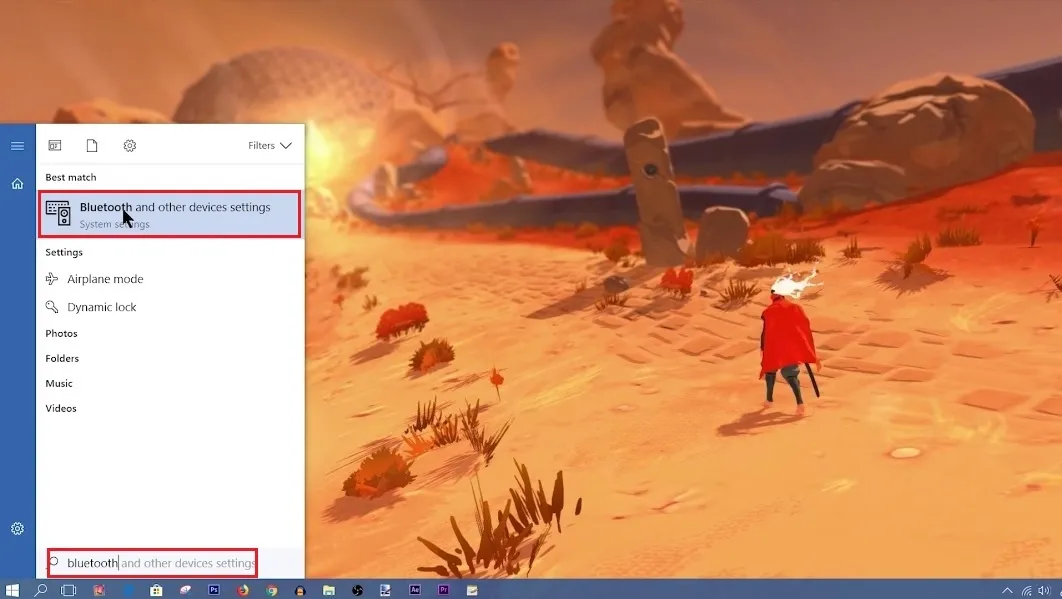The width and height of the screenshot is (1062, 599).
Task: Open the hamburger menu in search panel
Action: [x=17, y=146]
